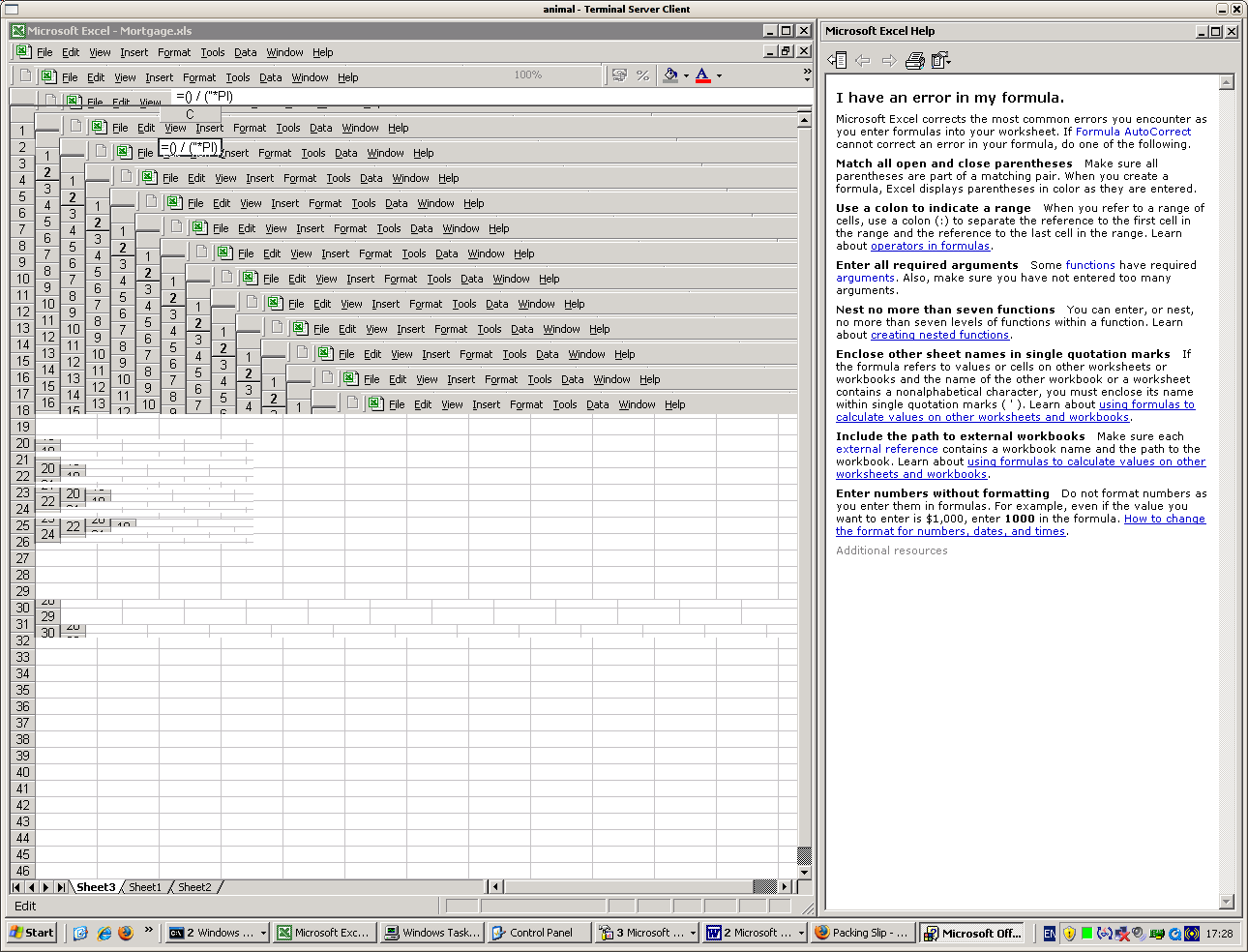
Task: Click the Show Desktop quick launch icon
Action: click(x=80, y=933)
